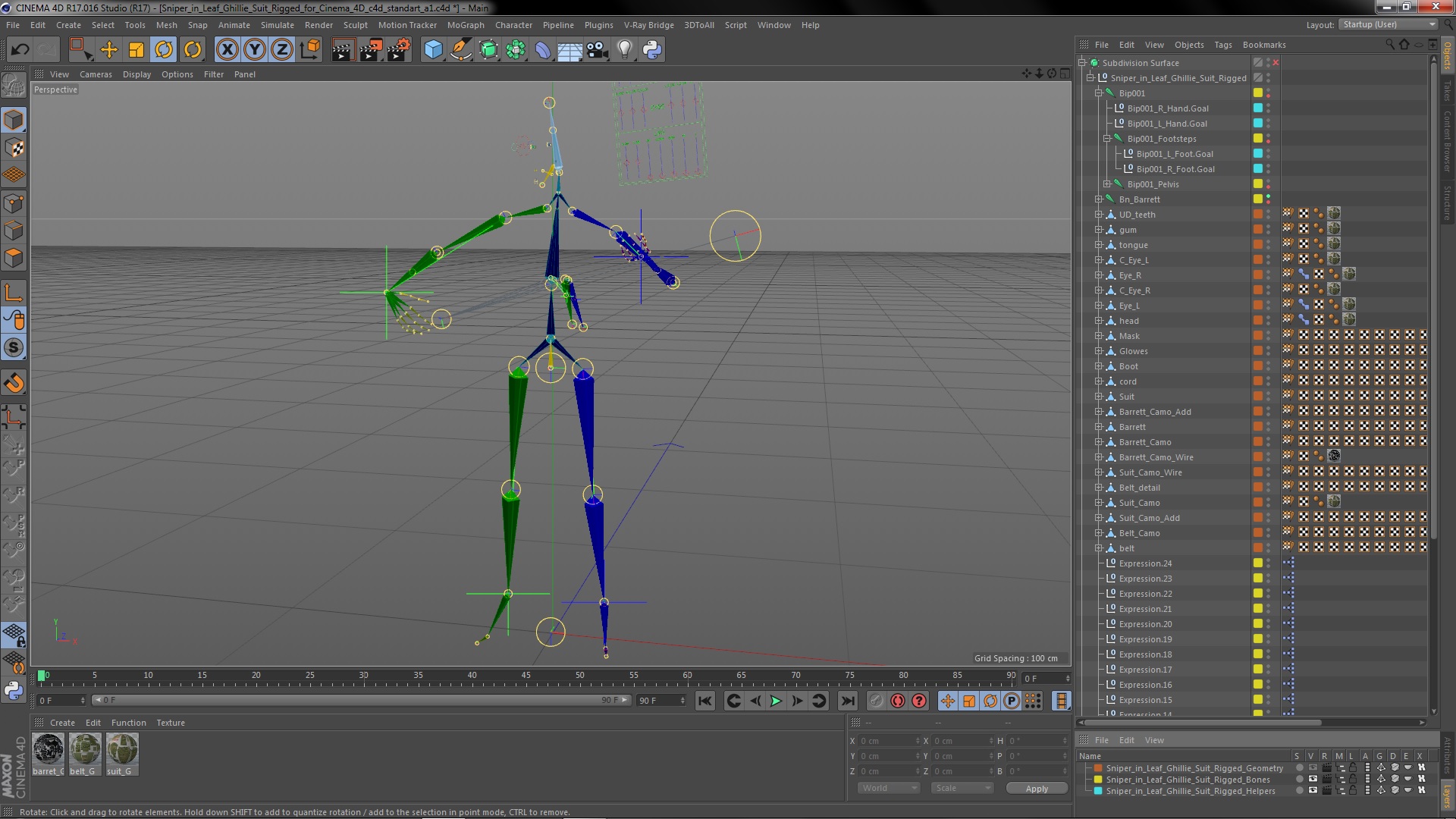Toggle coordinate system icon
Viewport: 1456px width, 819px height.
[309, 50]
